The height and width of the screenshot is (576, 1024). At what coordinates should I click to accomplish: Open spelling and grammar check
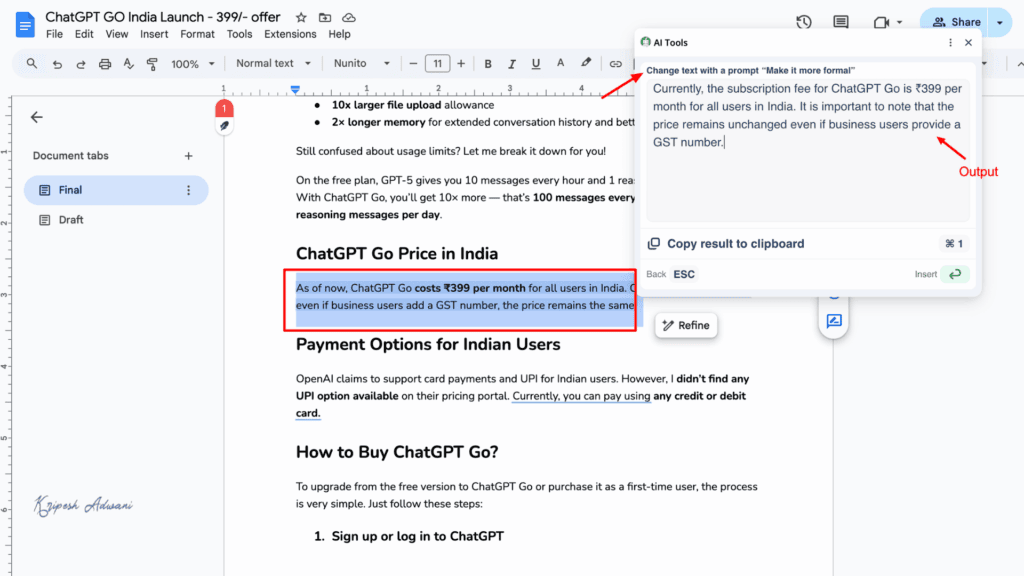tap(128, 63)
